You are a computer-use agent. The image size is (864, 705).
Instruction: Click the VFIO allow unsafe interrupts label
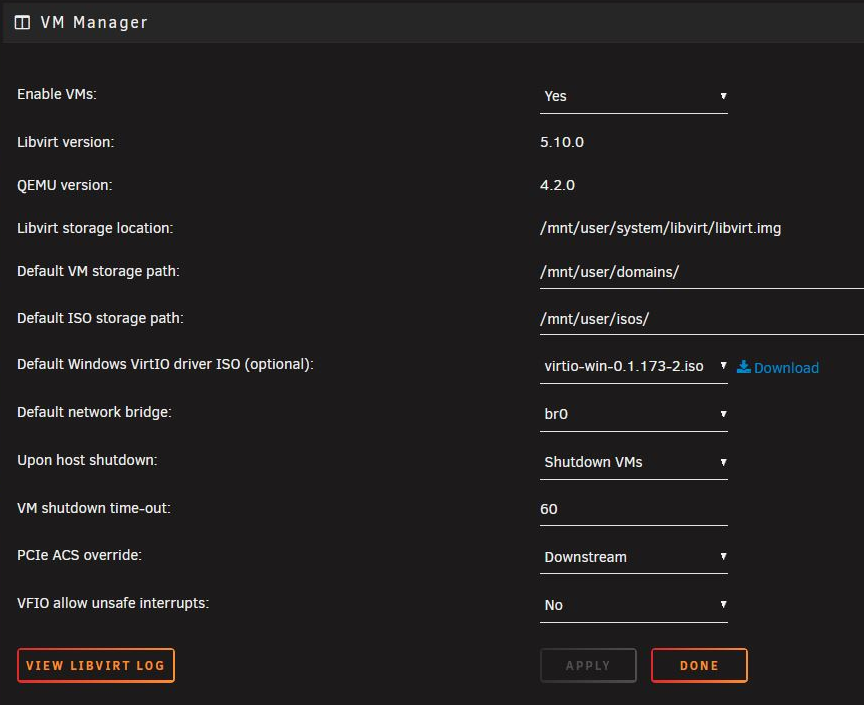(x=113, y=603)
